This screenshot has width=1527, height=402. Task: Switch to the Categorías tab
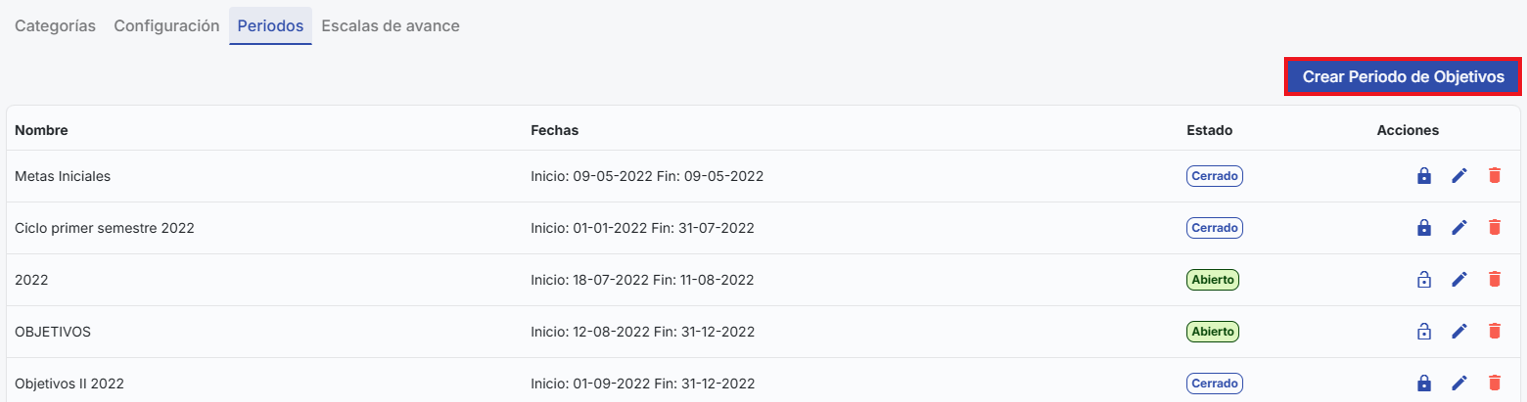(x=55, y=26)
